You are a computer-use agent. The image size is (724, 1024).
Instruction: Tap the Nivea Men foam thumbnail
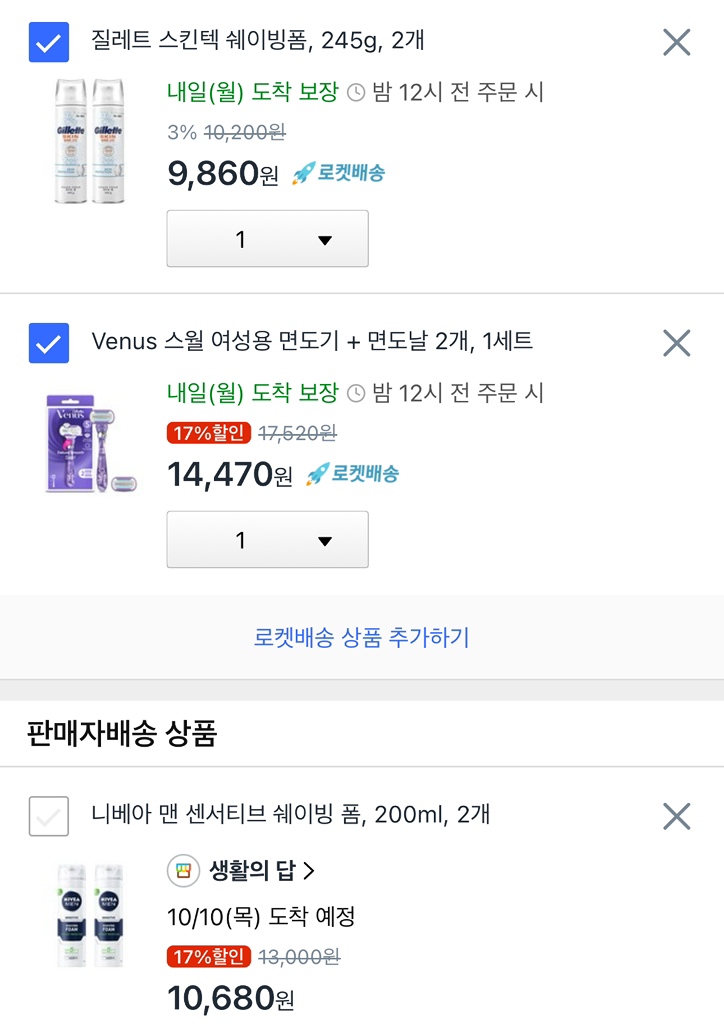89,915
